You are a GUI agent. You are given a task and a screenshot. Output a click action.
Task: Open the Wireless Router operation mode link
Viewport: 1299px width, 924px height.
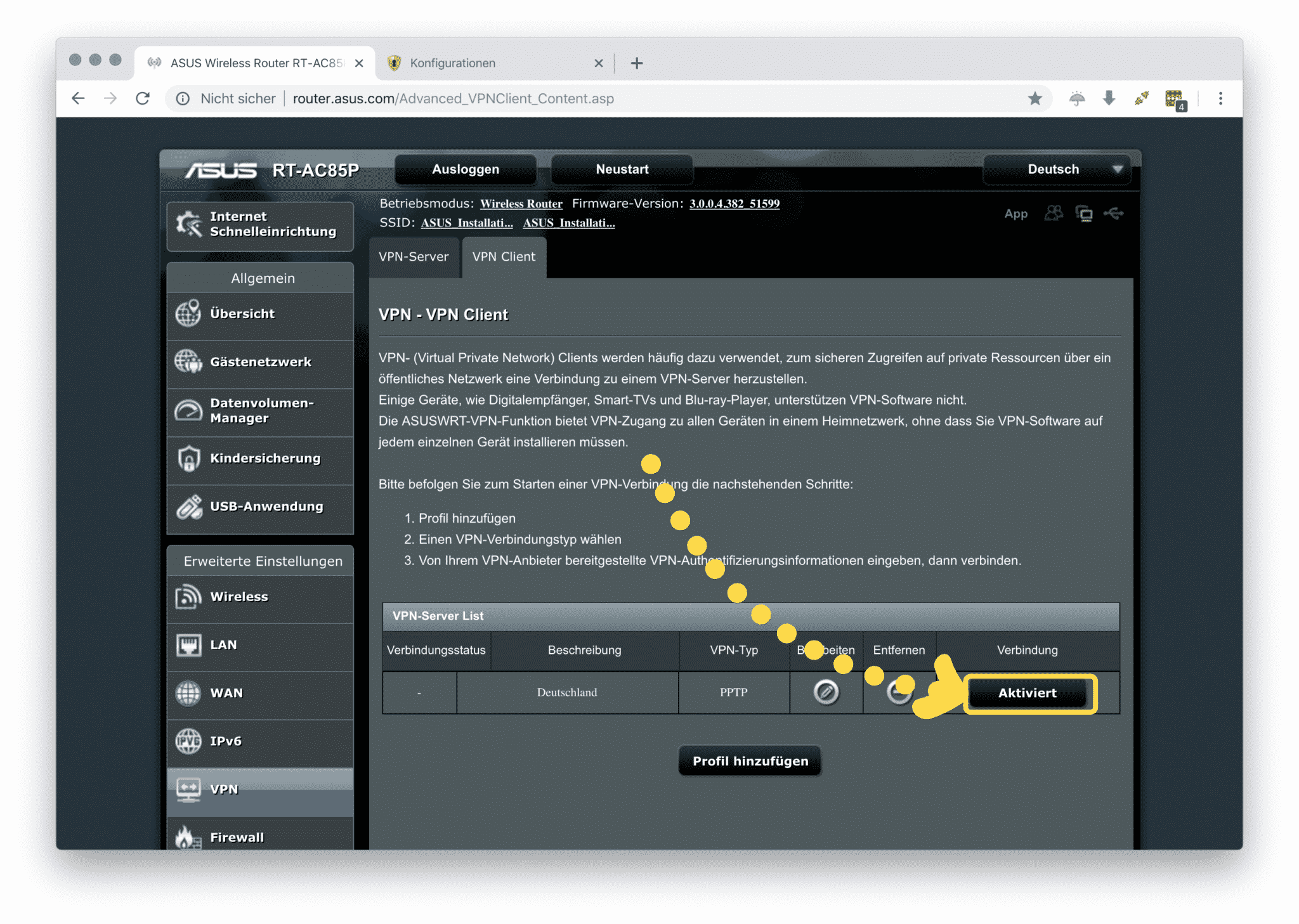tap(521, 204)
